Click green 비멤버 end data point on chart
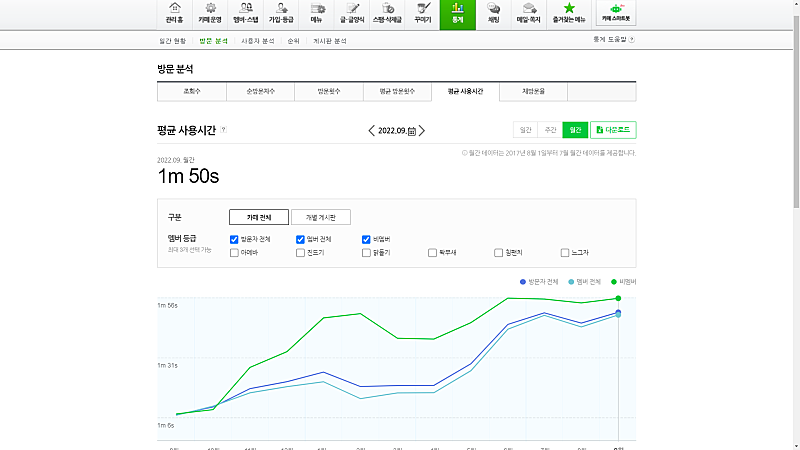Screen dimensions: 800x450 (618, 298)
